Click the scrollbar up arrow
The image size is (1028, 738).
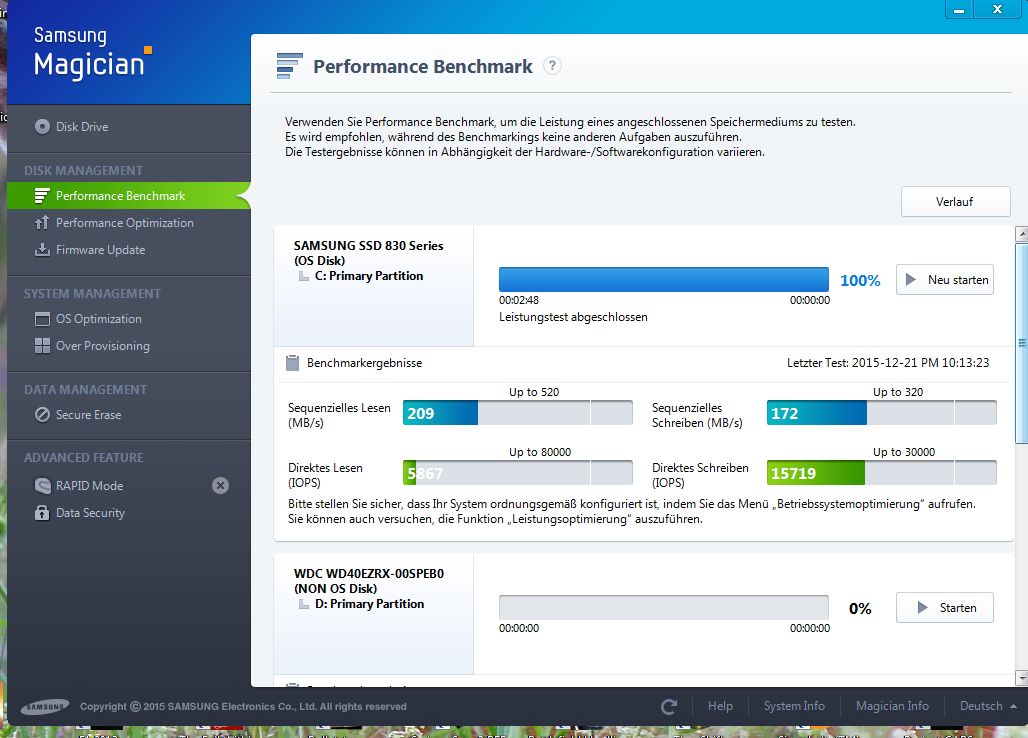click(1021, 234)
